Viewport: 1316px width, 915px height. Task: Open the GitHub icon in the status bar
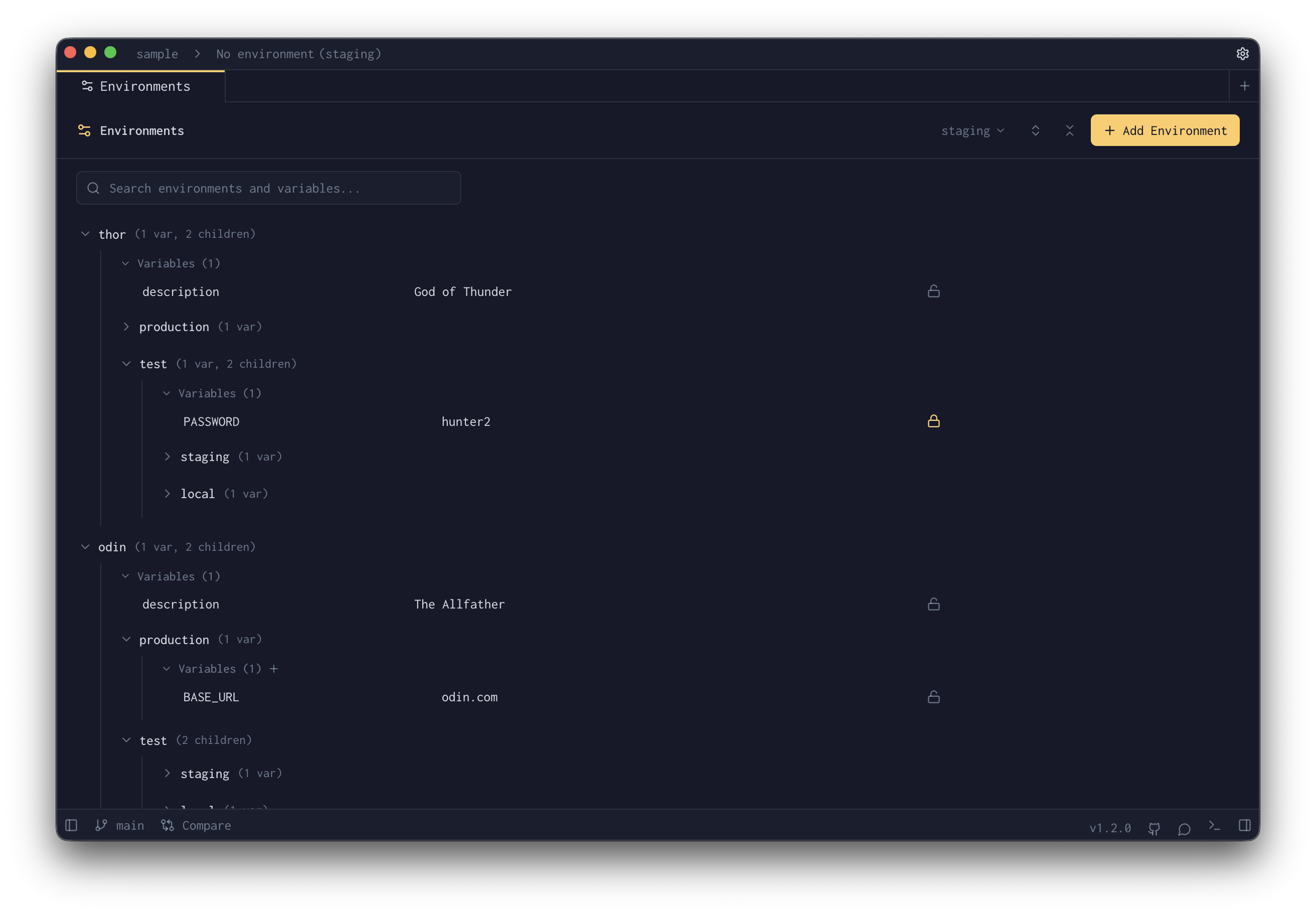(x=1154, y=828)
